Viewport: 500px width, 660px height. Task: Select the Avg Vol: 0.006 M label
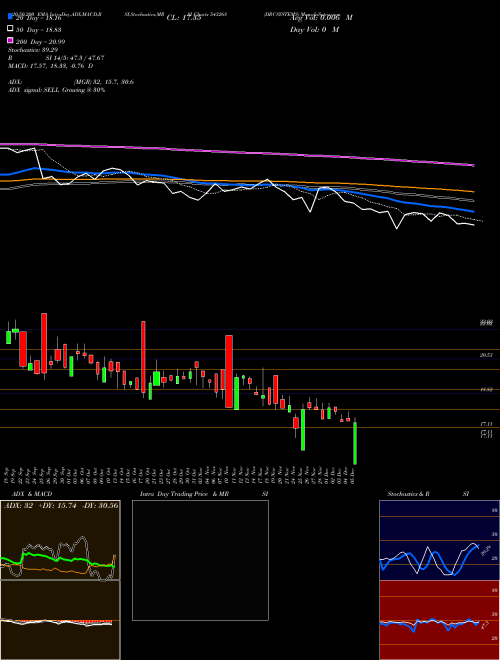point(321,18)
